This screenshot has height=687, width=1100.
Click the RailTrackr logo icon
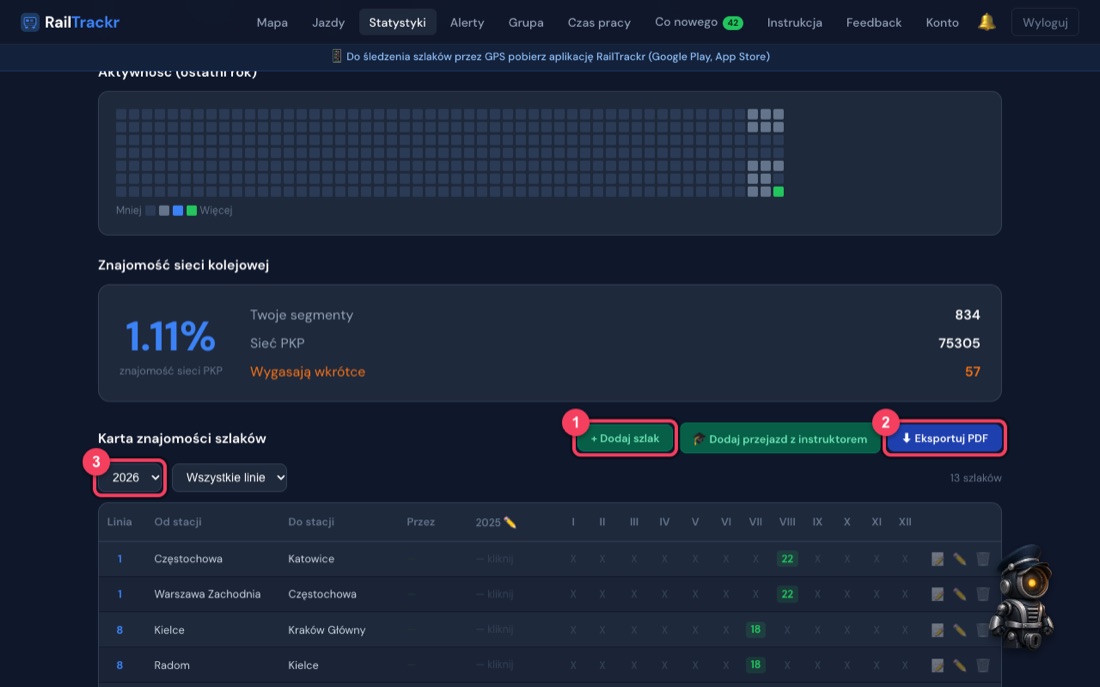[x=29, y=22]
